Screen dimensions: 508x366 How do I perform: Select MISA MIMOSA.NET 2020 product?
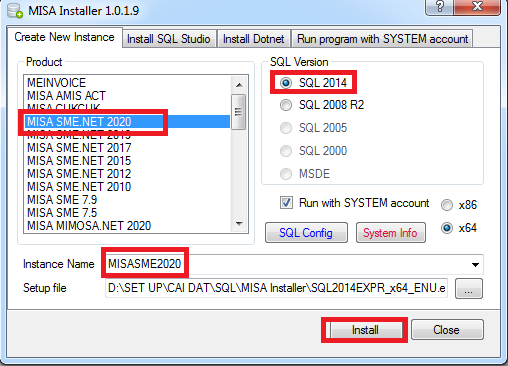127,226
